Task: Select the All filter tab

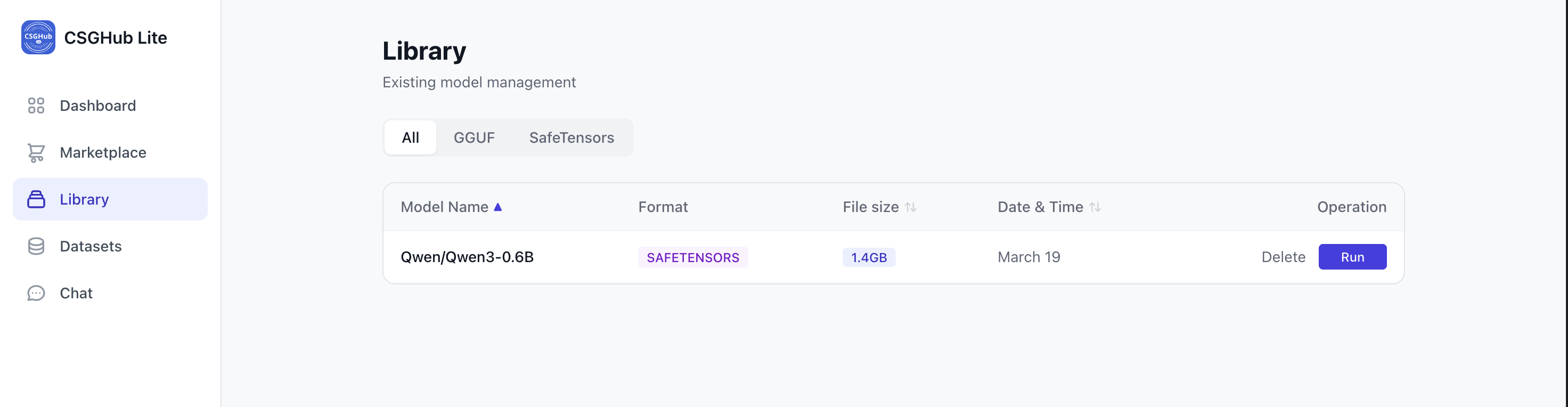Action: click(410, 137)
